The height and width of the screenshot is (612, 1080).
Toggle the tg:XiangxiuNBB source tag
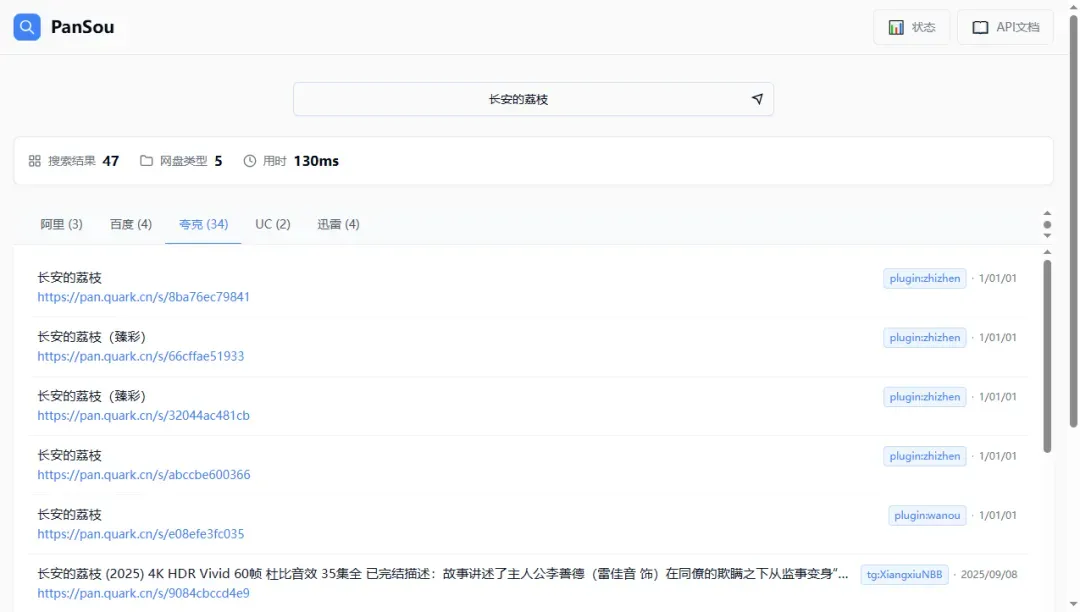pos(904,574)
